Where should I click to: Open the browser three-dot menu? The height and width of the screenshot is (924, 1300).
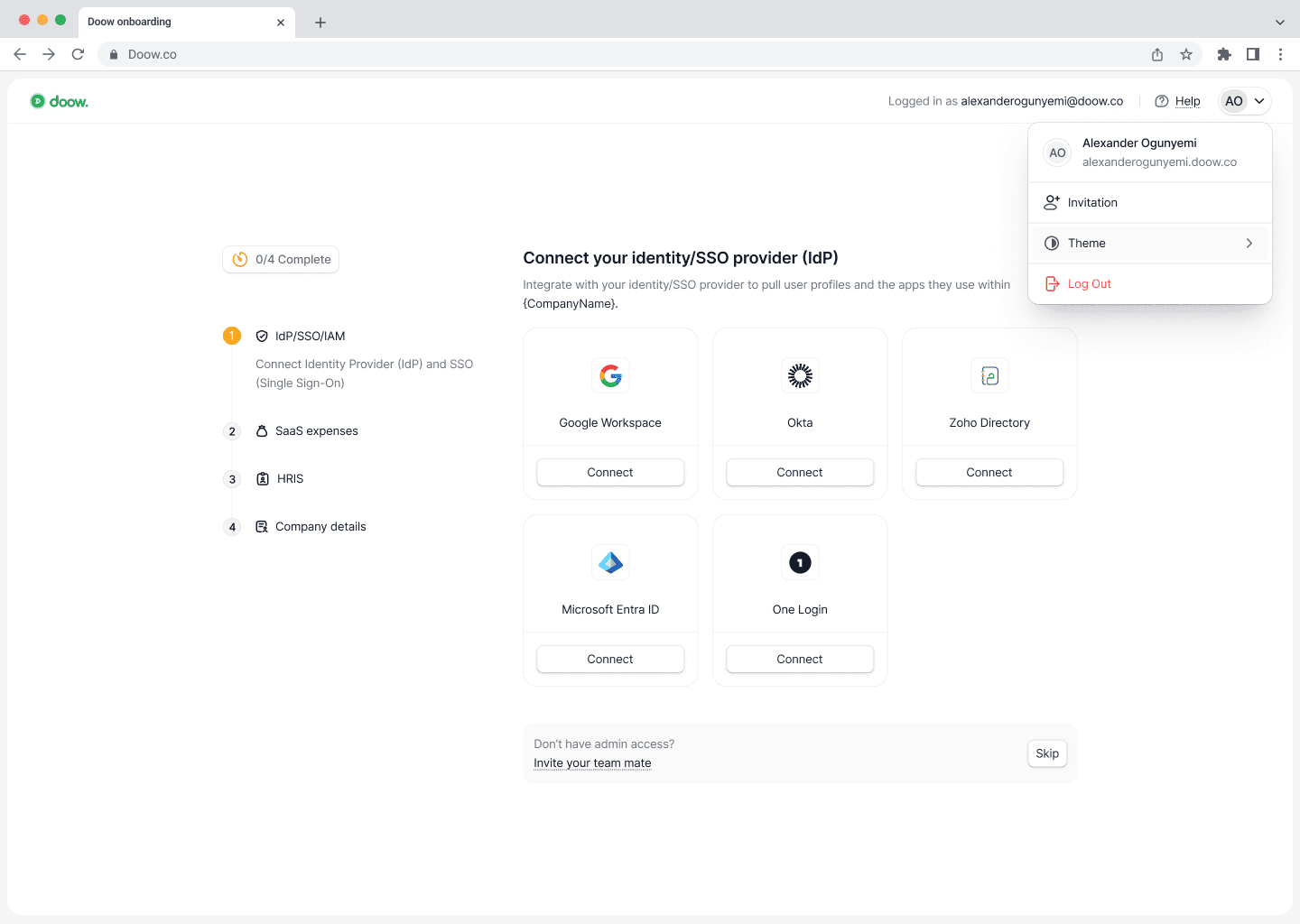(x=1280, y=54)
